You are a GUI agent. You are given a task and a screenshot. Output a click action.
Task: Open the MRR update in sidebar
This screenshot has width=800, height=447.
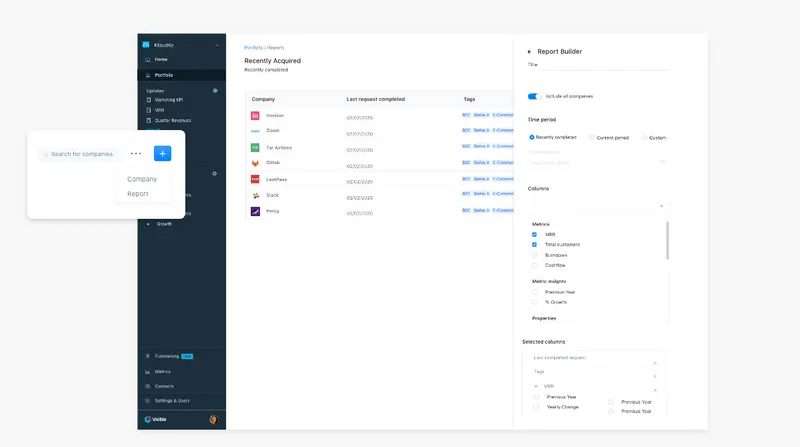pyautogui.click(x=159, y=110)
